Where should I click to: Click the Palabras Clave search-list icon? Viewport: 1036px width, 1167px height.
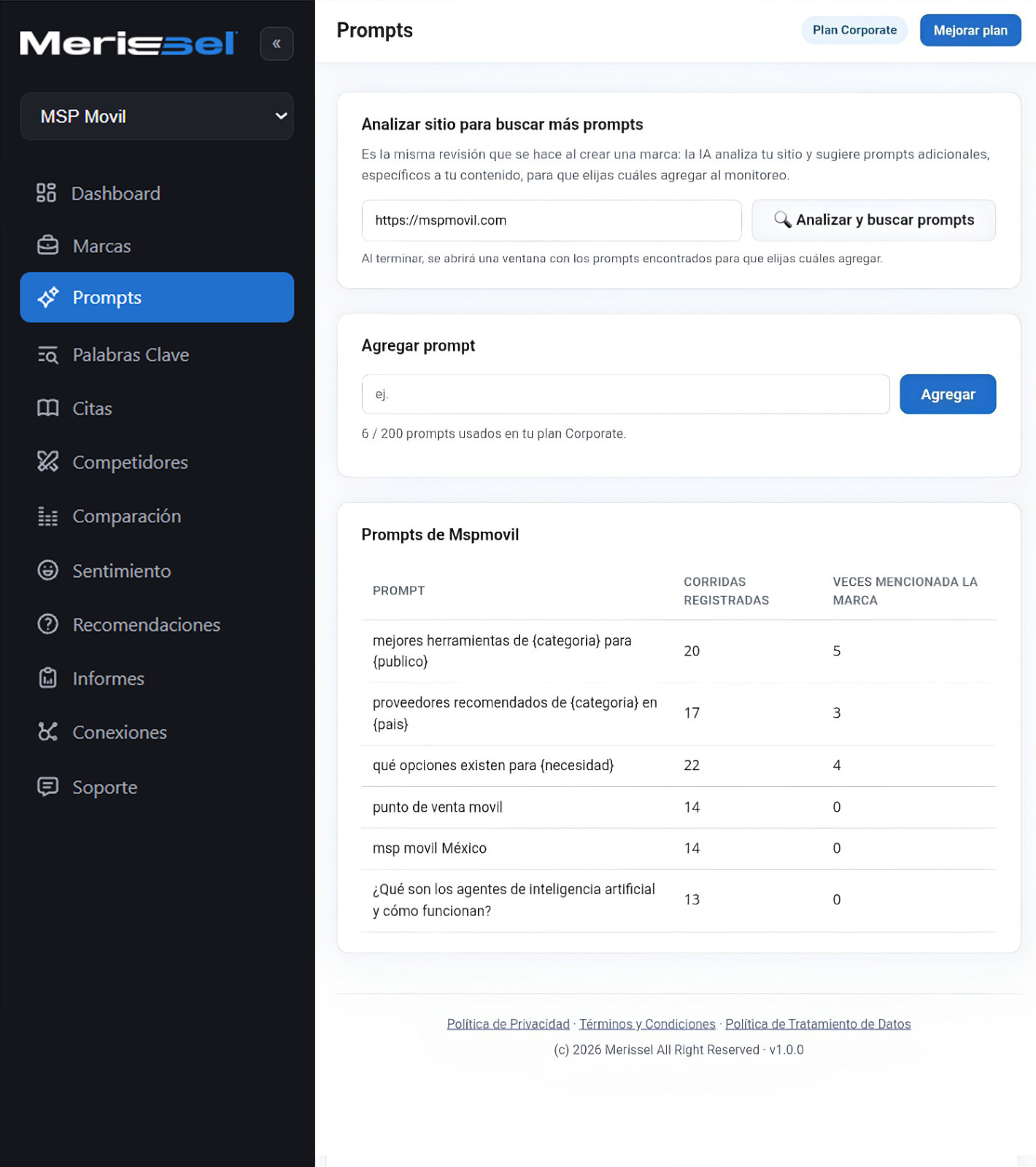pos(47,354)
